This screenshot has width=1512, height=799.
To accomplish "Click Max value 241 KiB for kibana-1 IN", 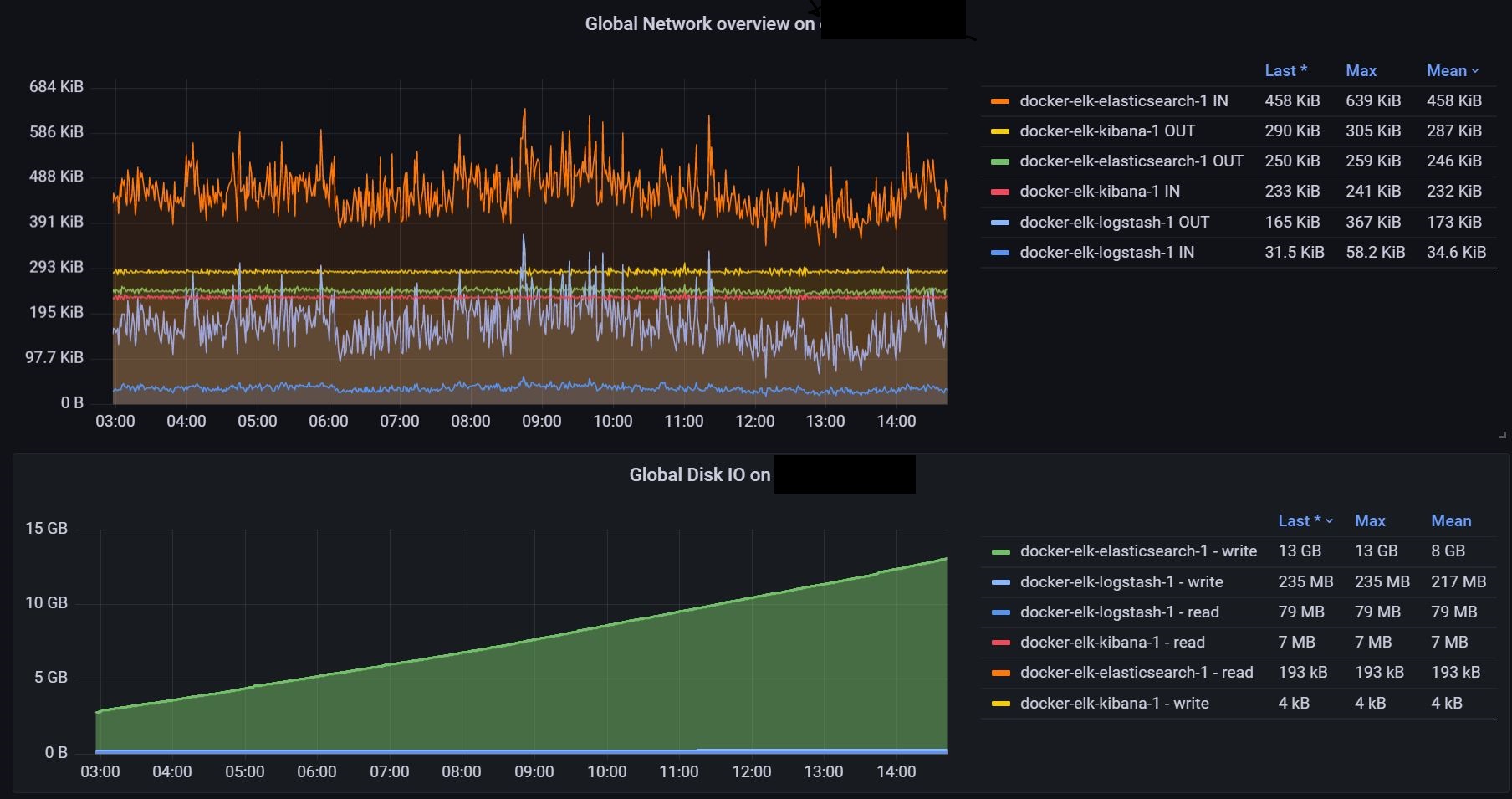I will [1373, 192].
